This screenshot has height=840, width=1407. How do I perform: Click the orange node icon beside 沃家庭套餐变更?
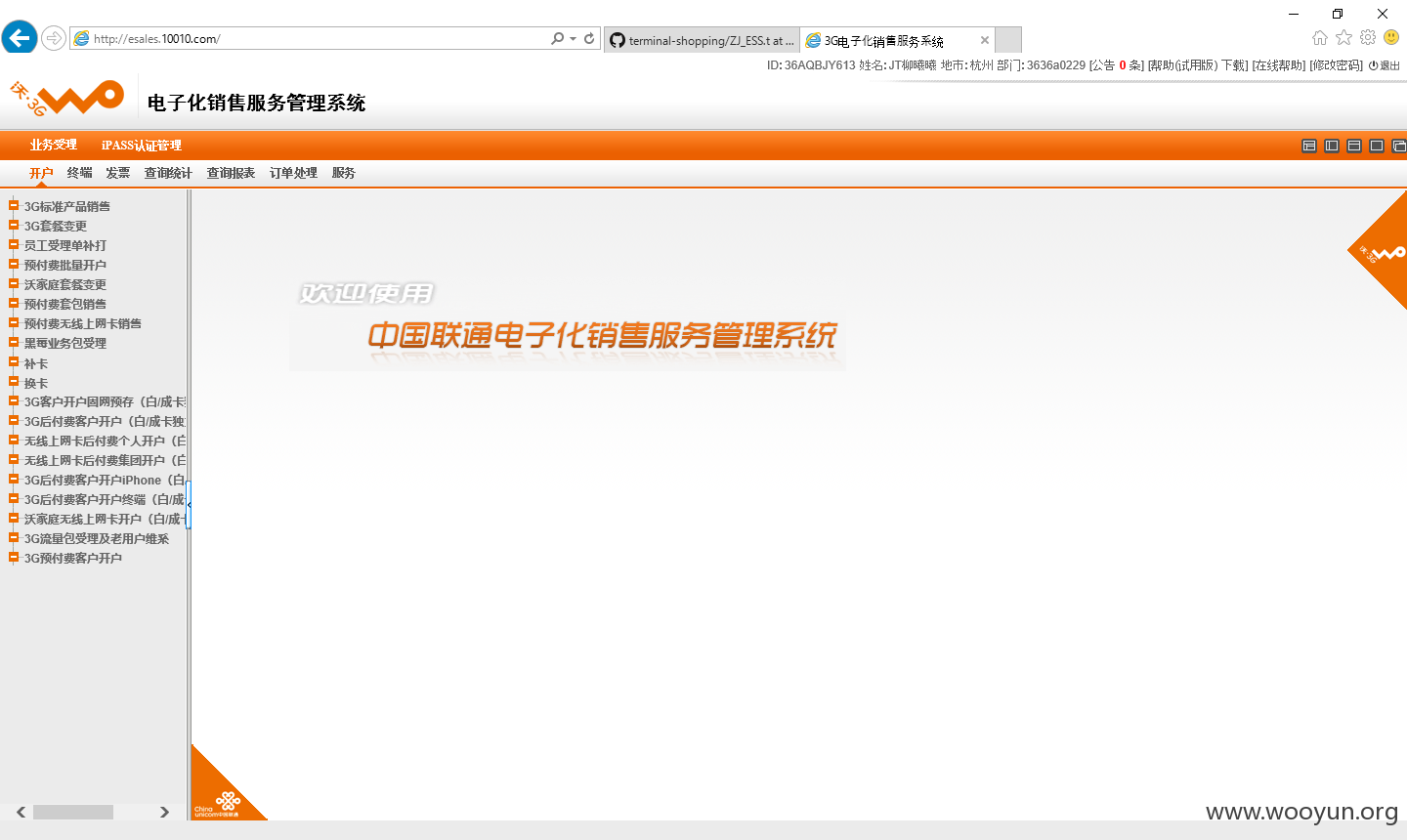[x=14, y=283]
